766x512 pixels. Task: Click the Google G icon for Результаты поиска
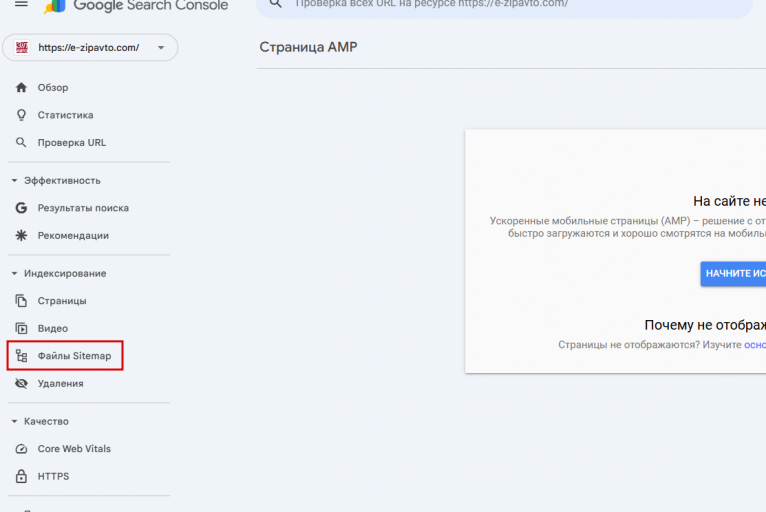[x=21, y=208]
